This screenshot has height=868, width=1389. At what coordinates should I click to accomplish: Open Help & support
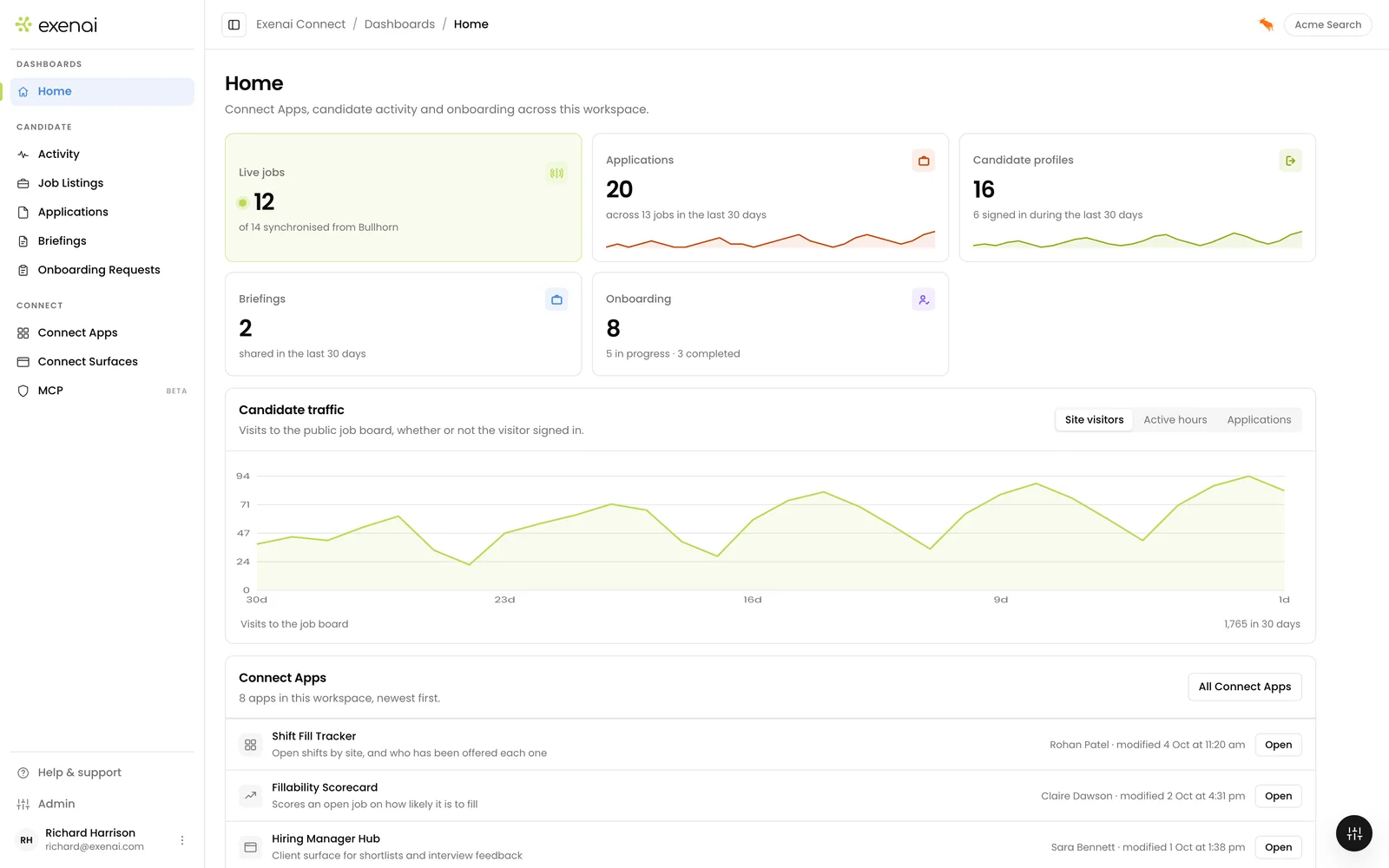[x=102, y=773]
